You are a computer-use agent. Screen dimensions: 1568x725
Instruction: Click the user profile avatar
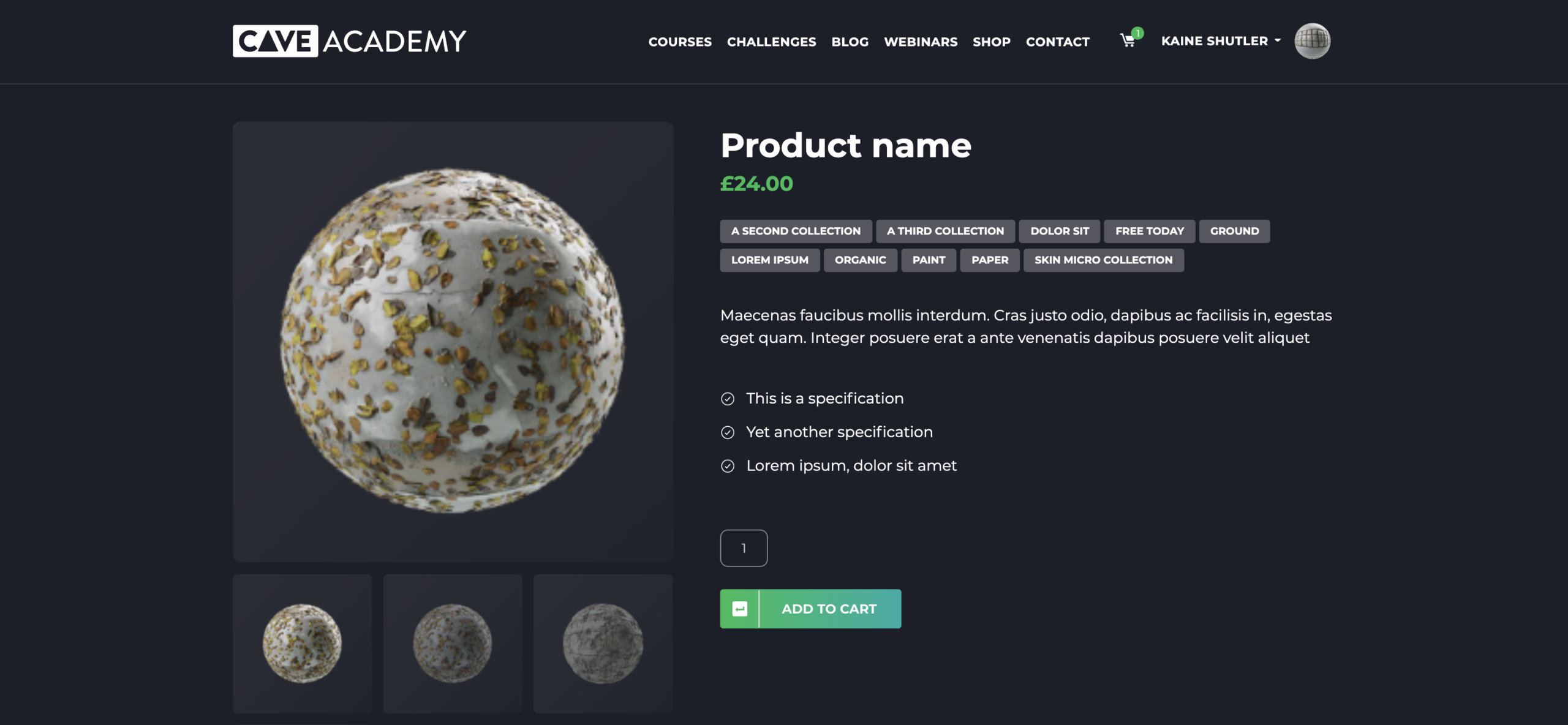click(x=1312, y=41)
